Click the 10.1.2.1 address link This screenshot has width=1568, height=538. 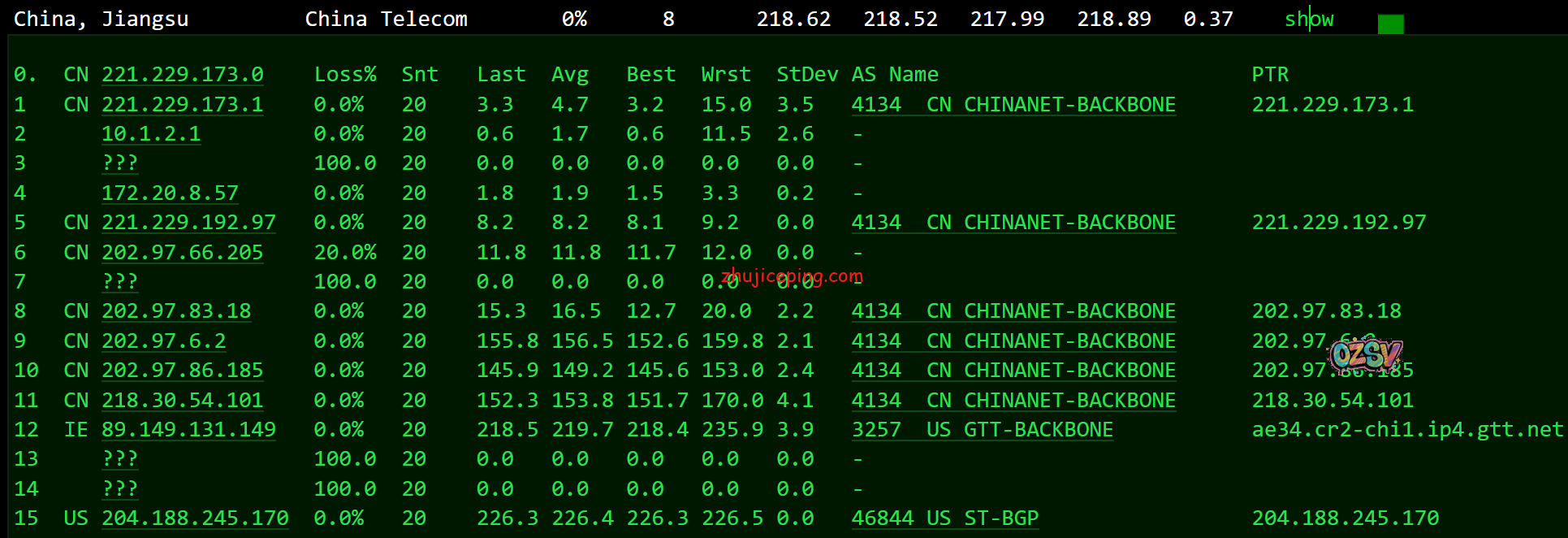coord(151,134)
